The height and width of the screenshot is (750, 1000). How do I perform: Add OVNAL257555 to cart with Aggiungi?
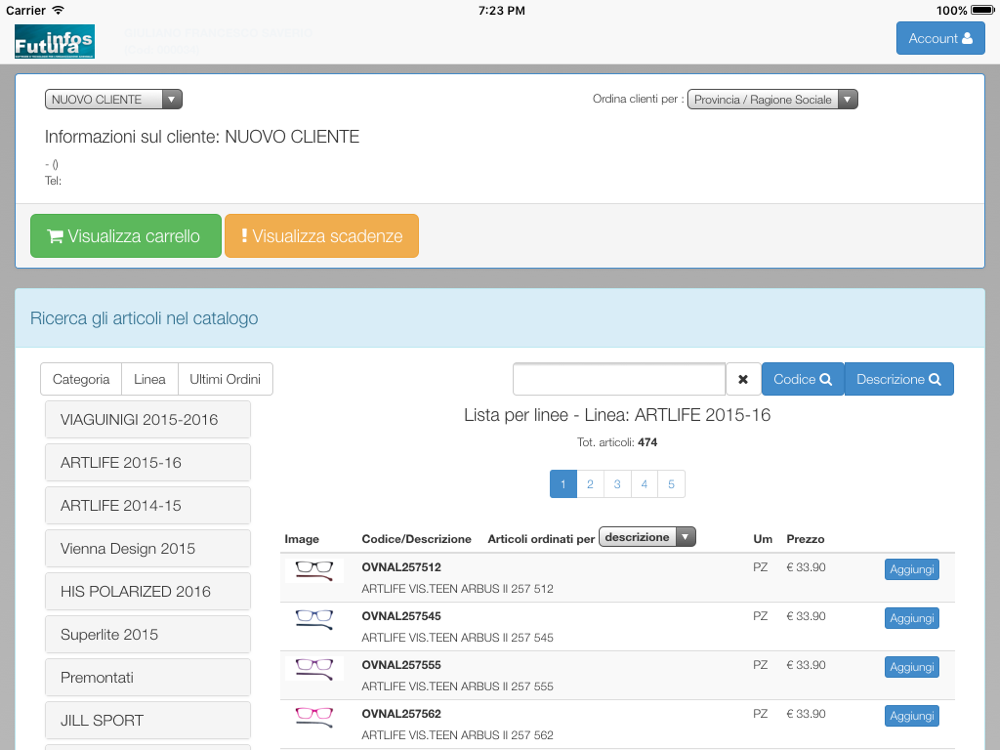tap(912, 667)
